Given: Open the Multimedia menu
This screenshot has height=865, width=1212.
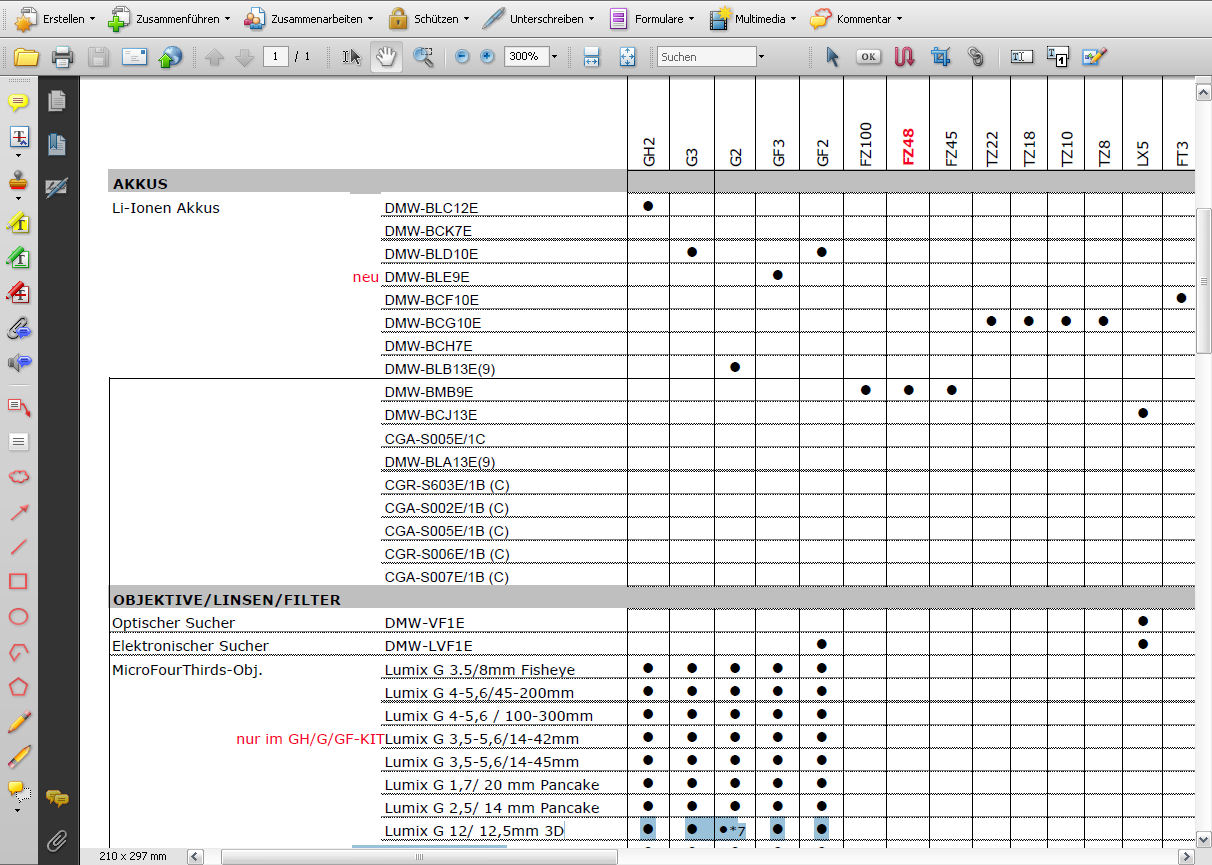Looking at the screenshot, I should click(x=755, y=18).
